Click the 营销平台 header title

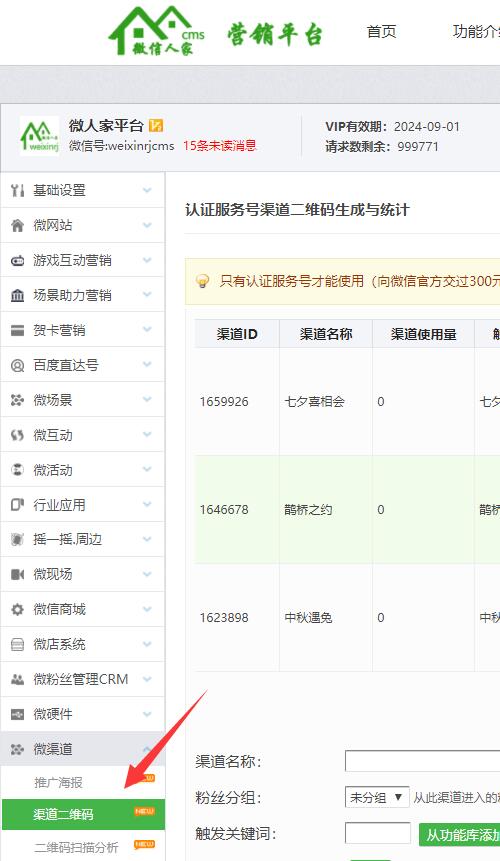tap(275, 34)
